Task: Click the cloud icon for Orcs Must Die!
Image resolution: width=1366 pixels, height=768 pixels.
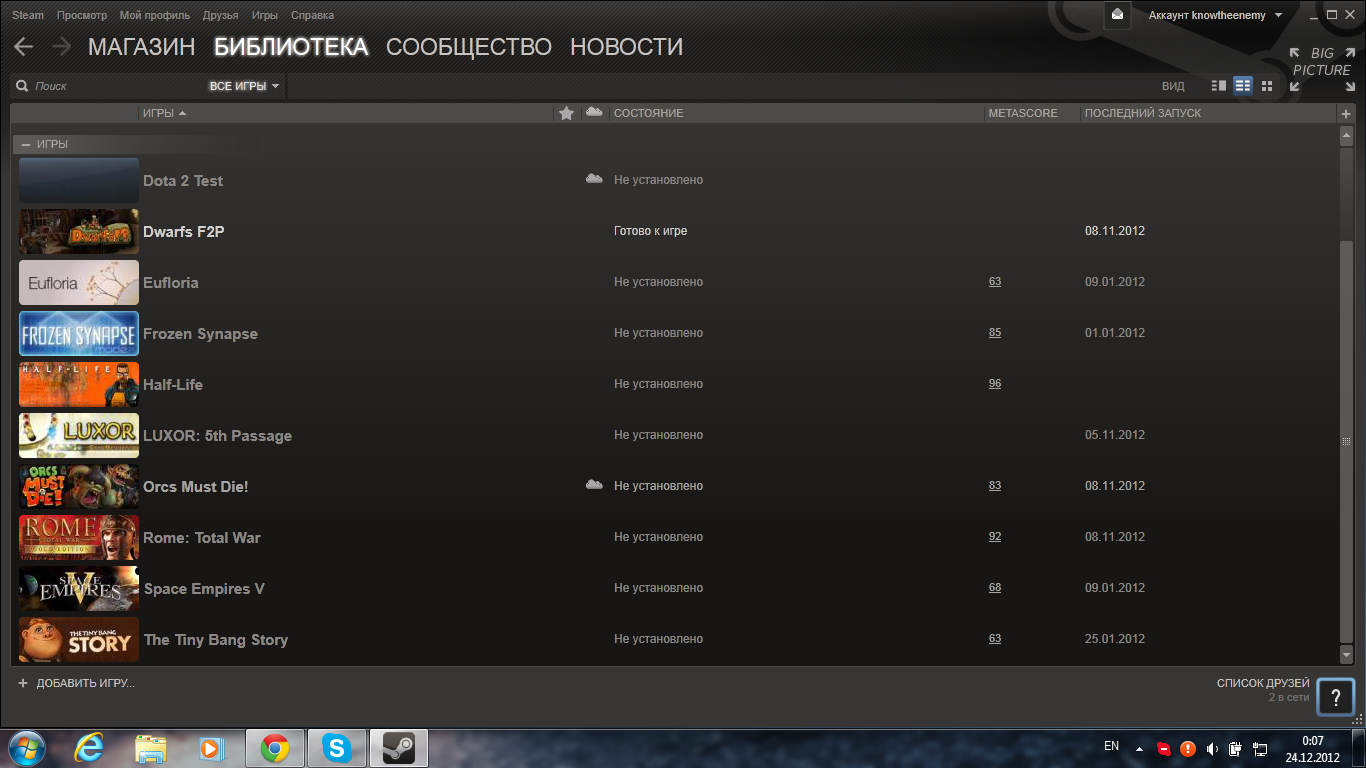Action: click(594, 485)
